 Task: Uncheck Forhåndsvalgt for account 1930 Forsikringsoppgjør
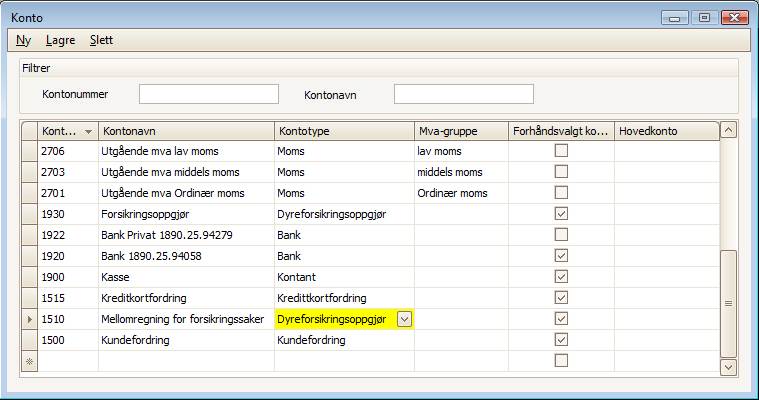click(561, 214)
